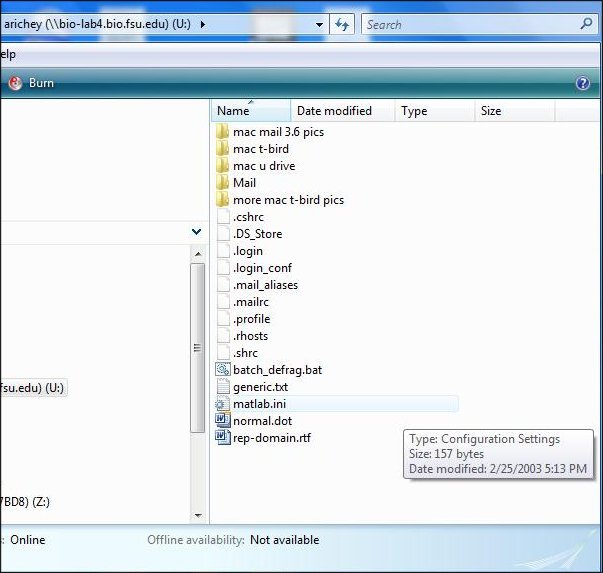
Task: Select the U: drive in navigation tree
Action: [x=33, y=388]
